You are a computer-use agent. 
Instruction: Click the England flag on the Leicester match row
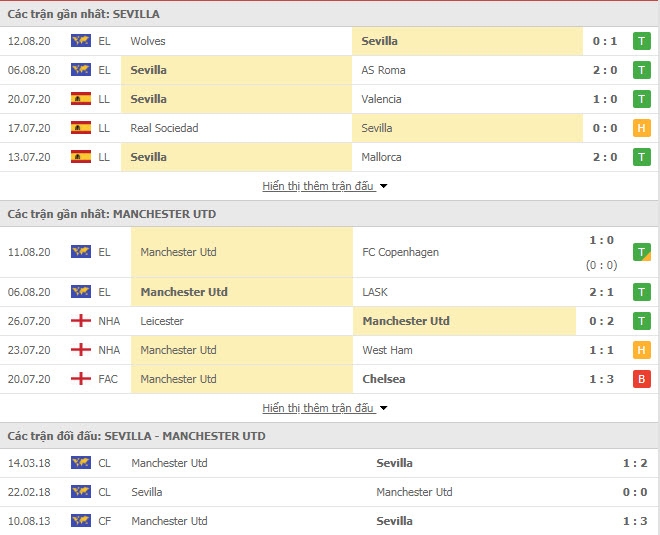[x=81, y=321]
